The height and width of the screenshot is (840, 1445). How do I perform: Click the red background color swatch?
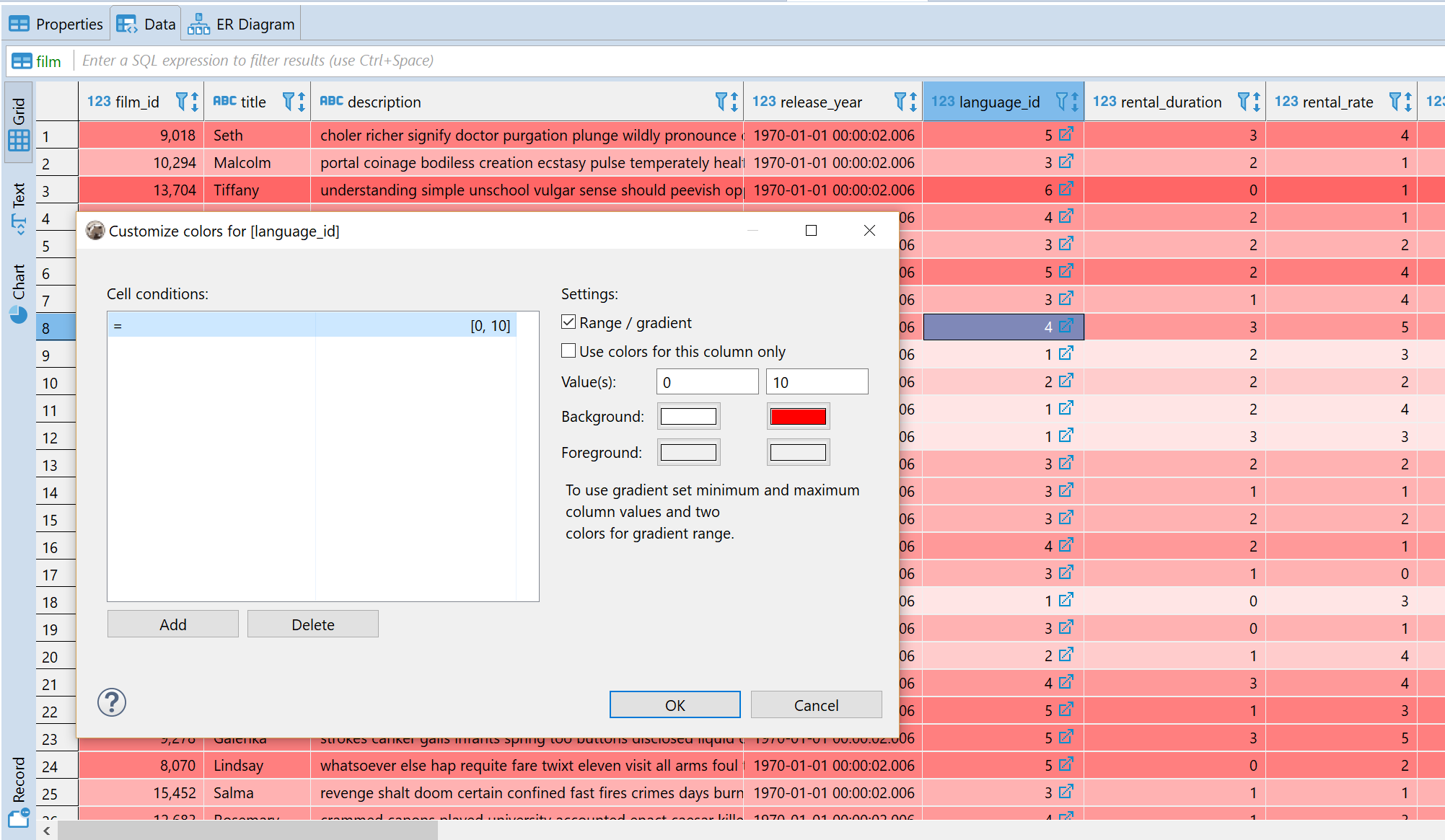tap(798, 416)
